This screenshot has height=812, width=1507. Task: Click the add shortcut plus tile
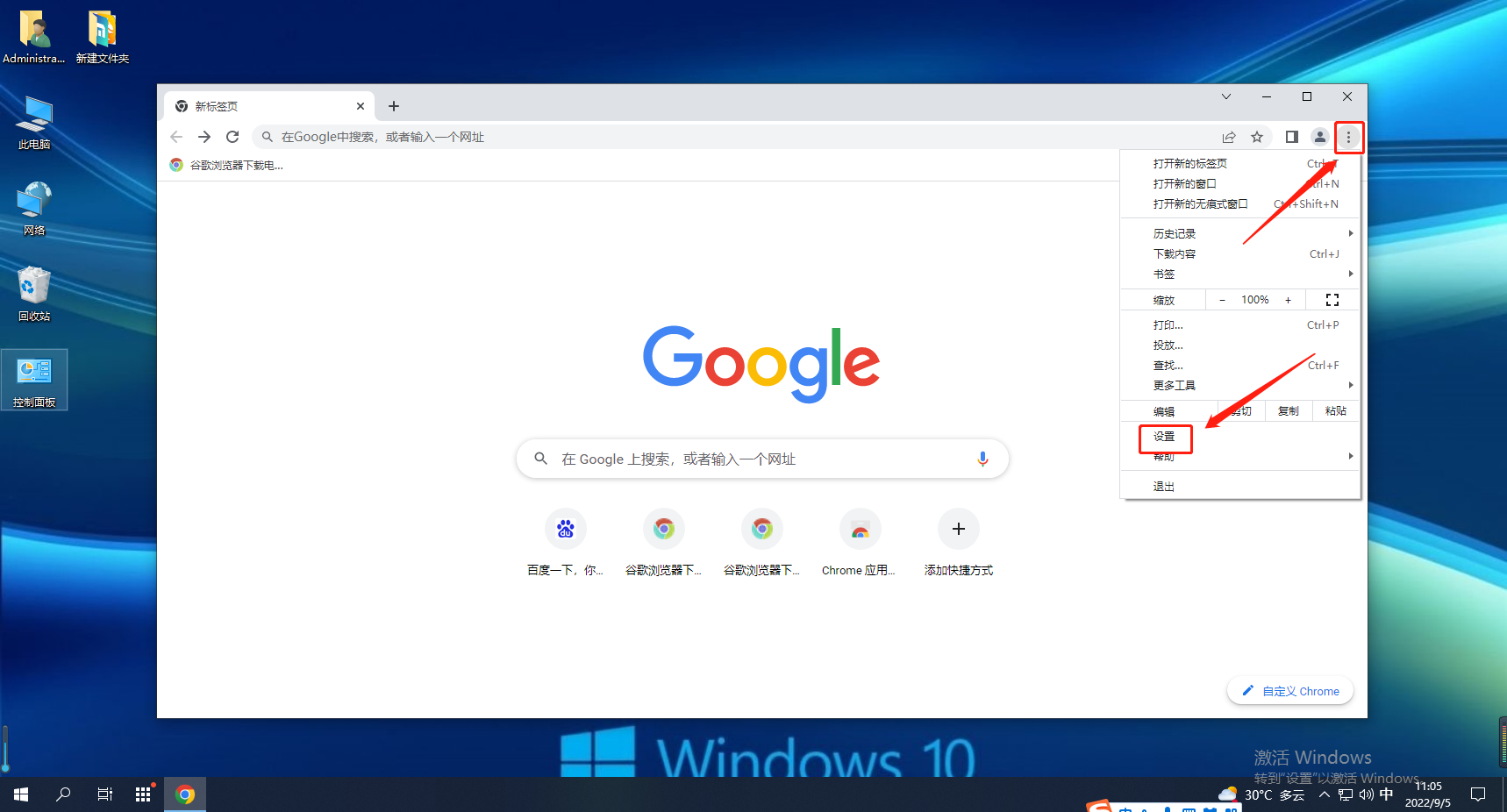pos(958,530)
